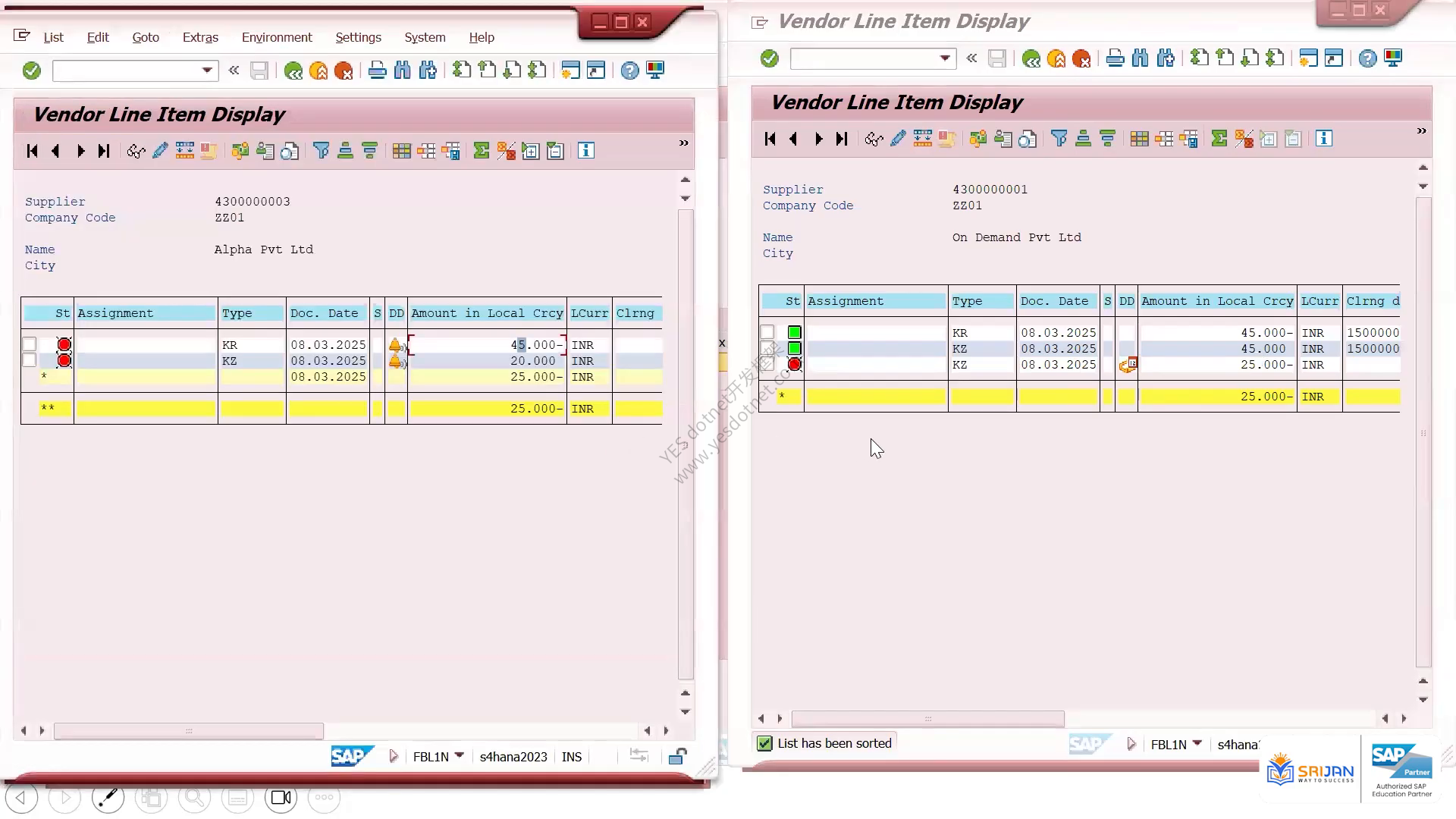1456x819 pixels.
Task: Expand the FBL1N status bar dropdown at left
Action: 459,756
